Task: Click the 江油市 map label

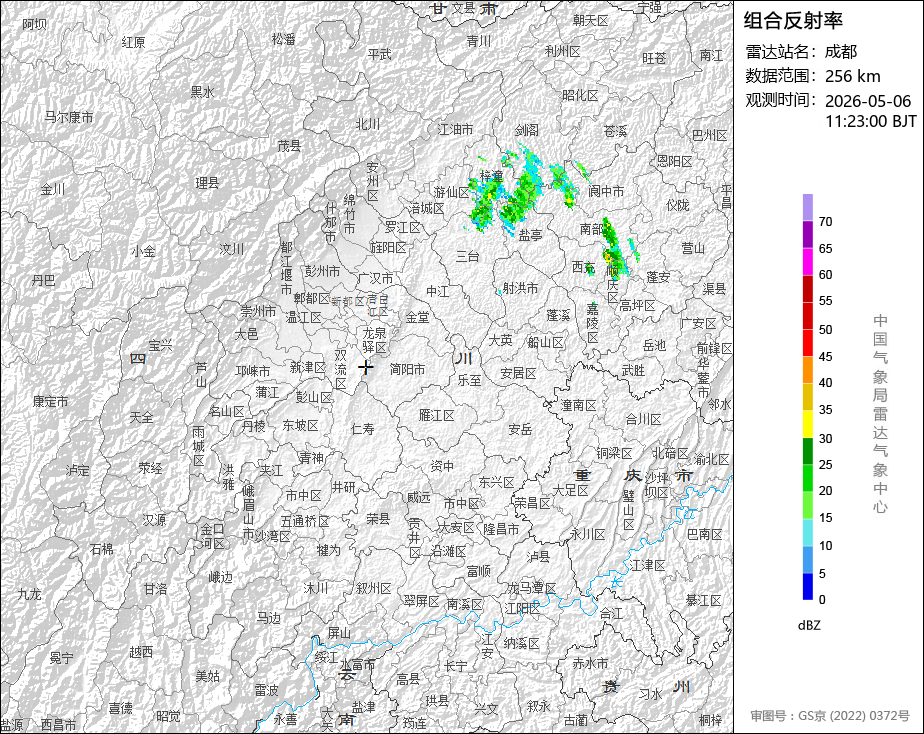Action: click(455, 129)
